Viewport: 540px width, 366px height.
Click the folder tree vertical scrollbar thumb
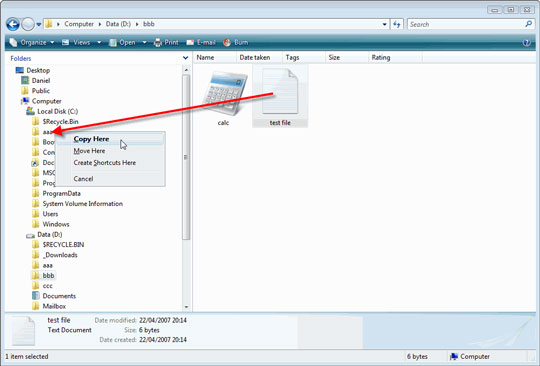click(186, 157)
